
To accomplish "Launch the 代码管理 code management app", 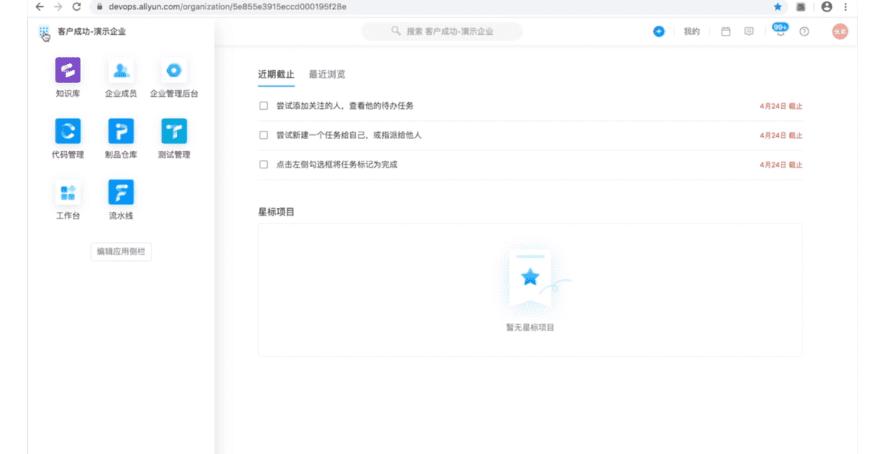I will (68, 131).
